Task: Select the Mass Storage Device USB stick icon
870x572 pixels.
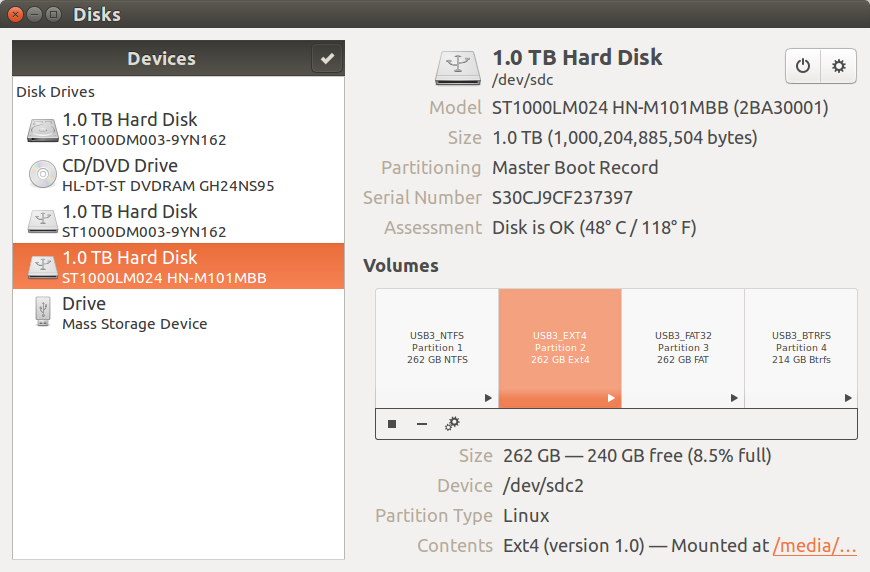Action: [x=43, y=312]
